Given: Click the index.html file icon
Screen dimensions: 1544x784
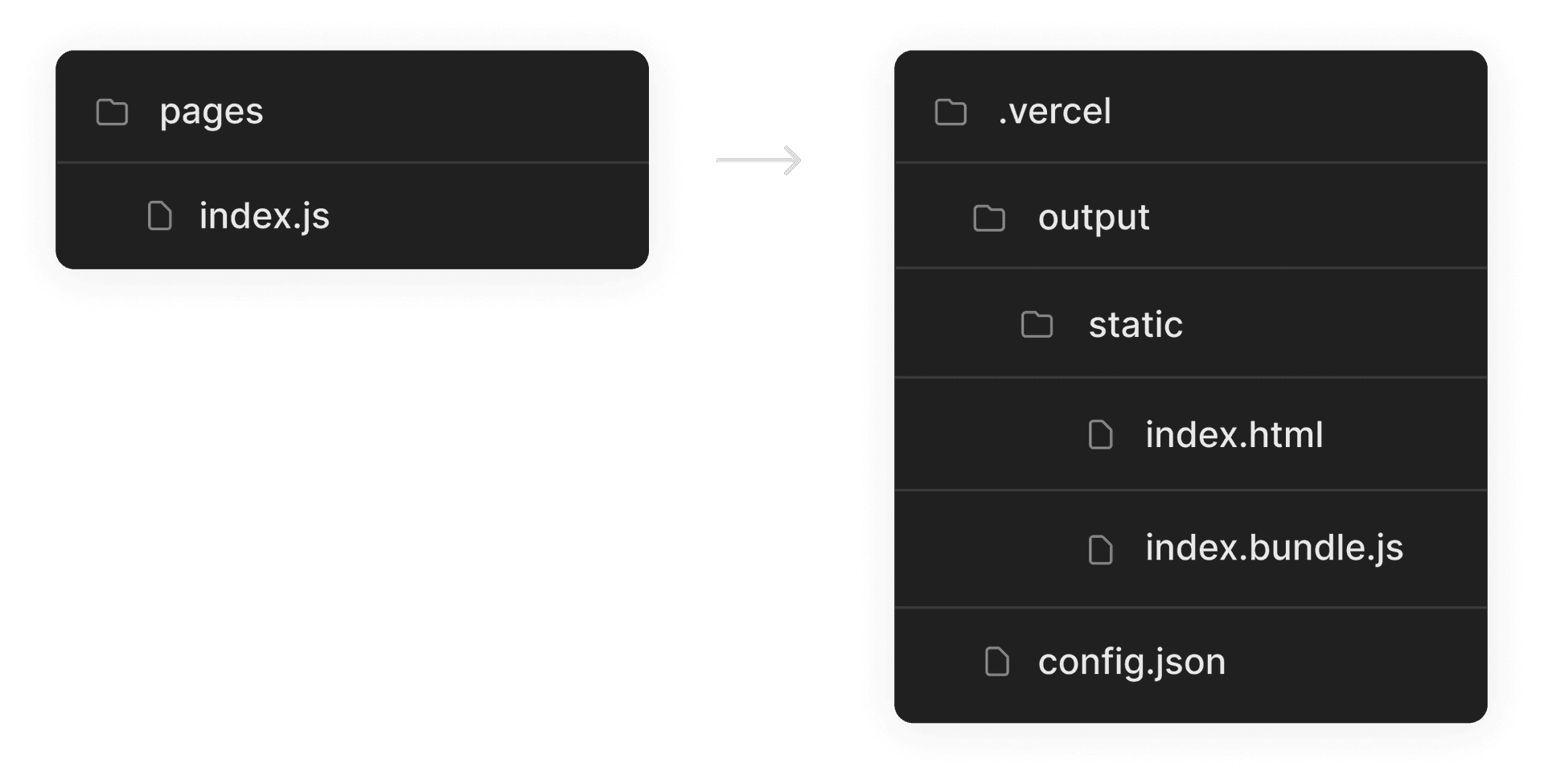Looking at the screenshot, I should pos(1100,435).
